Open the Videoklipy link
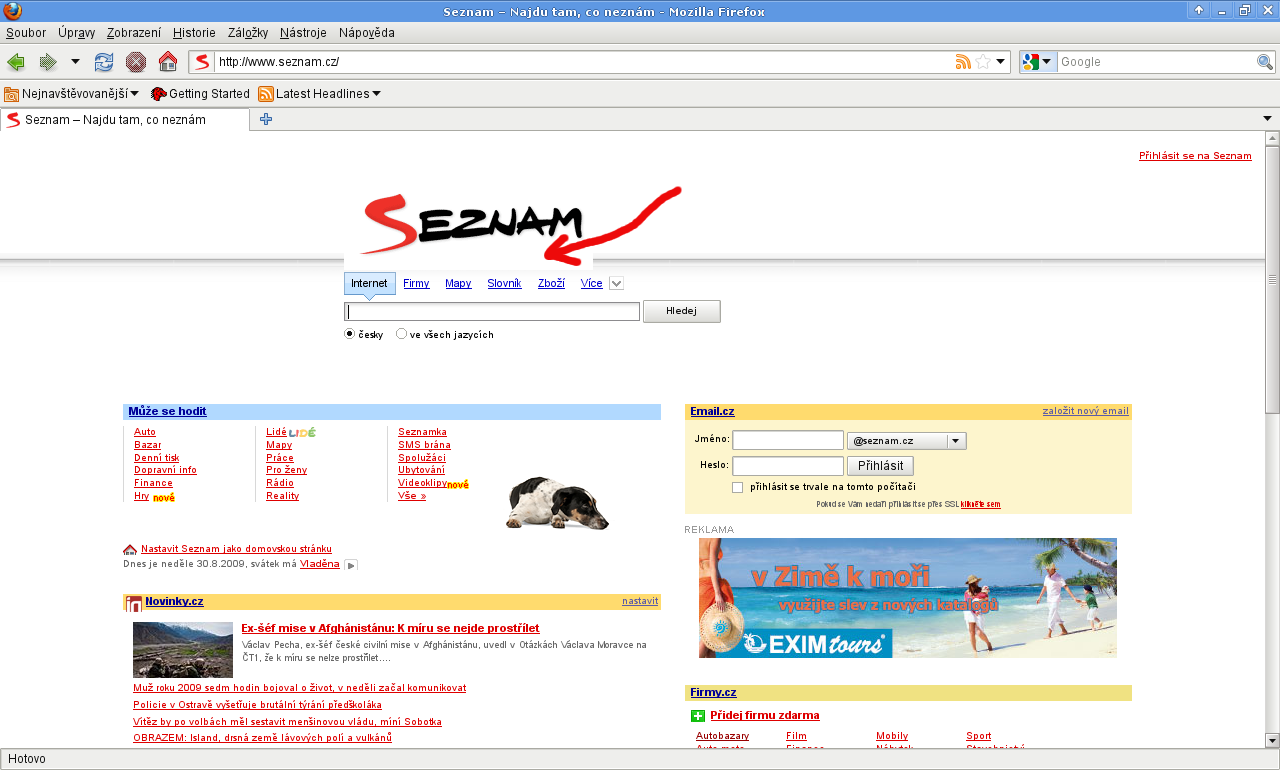The height and width of the screenshot is (770, 1280). (x=422, y=483)
